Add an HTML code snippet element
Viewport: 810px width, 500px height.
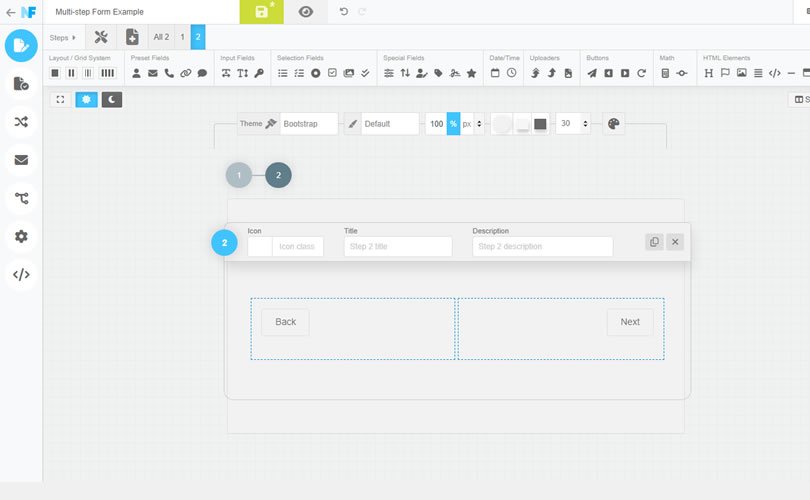point(775,73)
